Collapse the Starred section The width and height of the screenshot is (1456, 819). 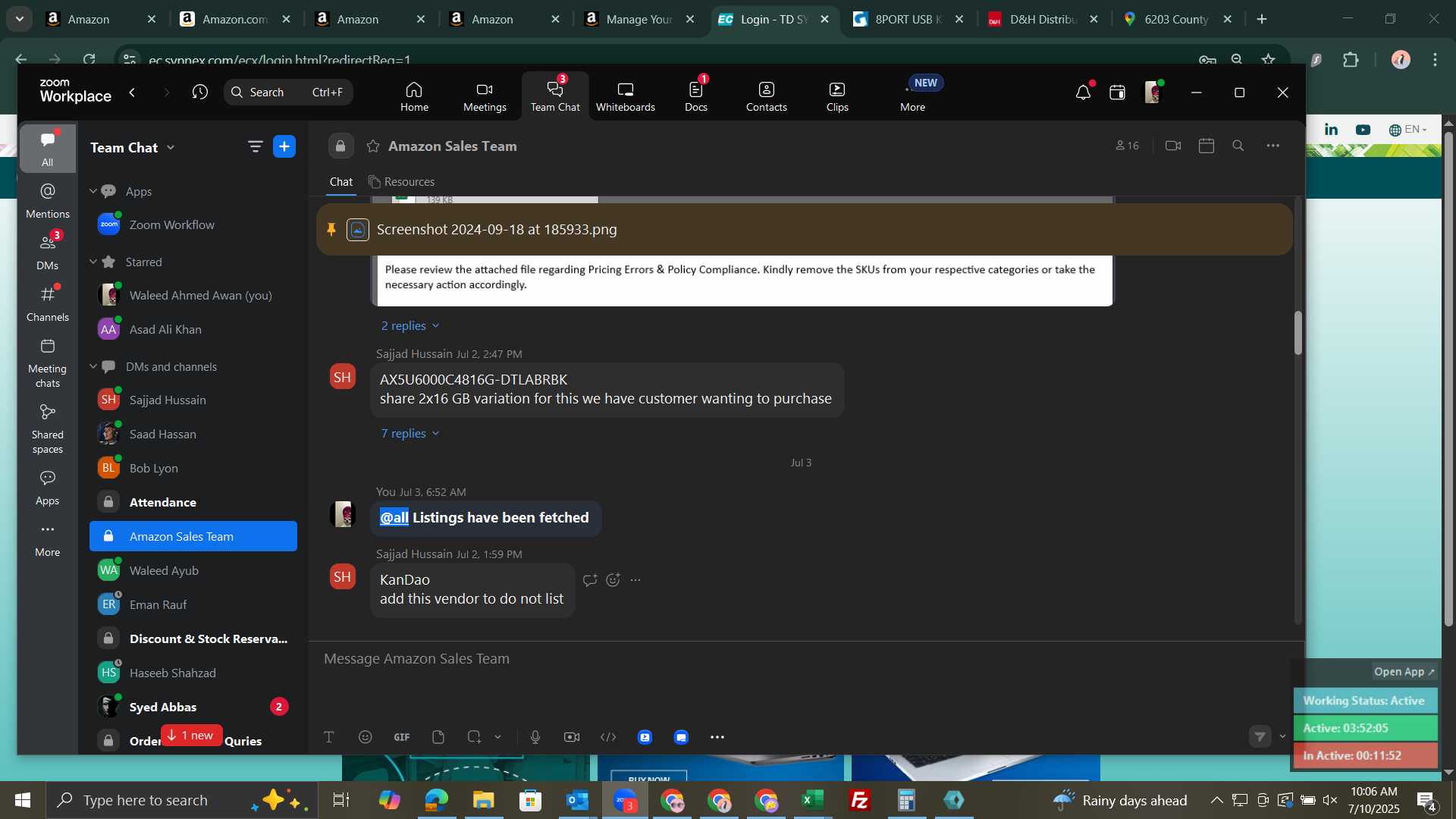point(93,262)
